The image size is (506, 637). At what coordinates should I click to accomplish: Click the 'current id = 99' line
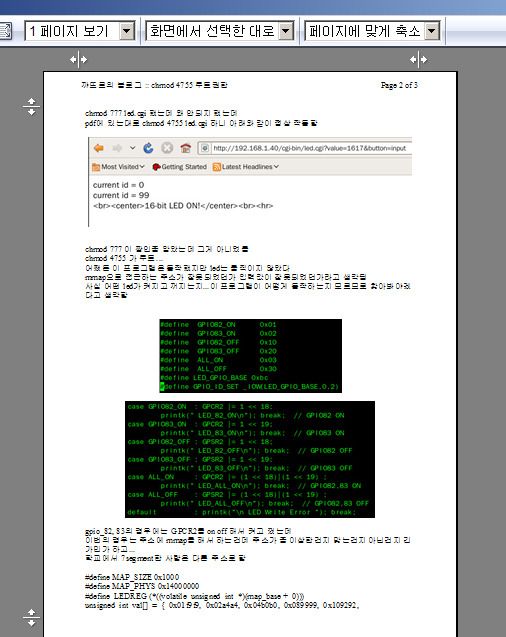point(121,195)
